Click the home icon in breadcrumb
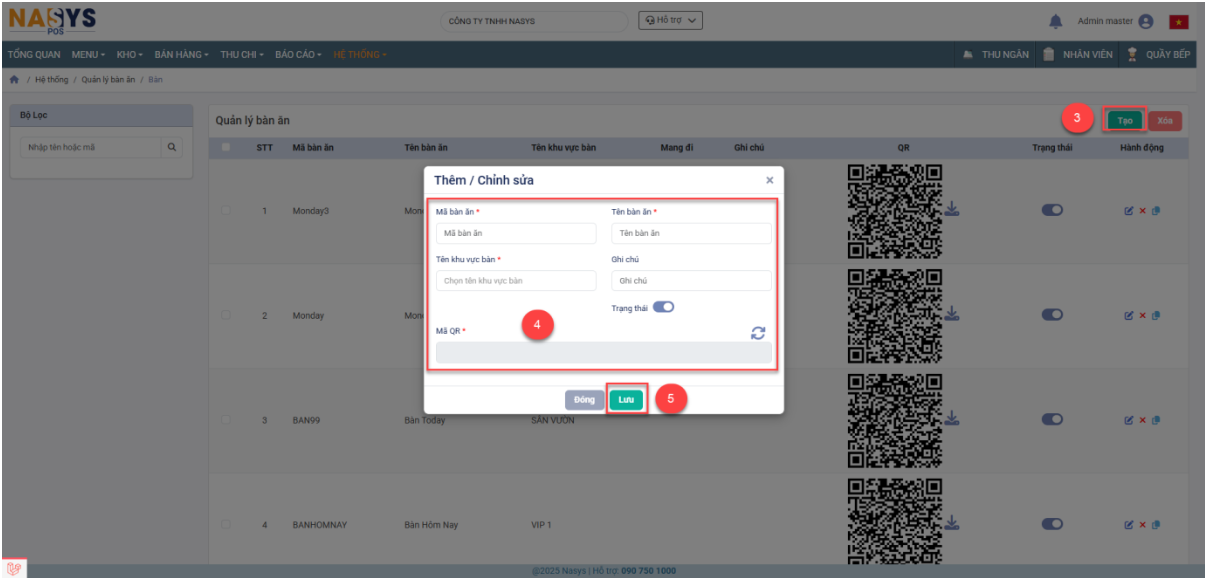 tap(14, 80)
